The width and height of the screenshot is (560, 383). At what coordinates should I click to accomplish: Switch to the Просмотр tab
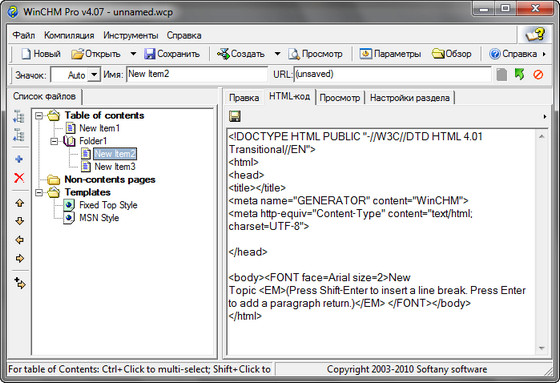(340, 98)
